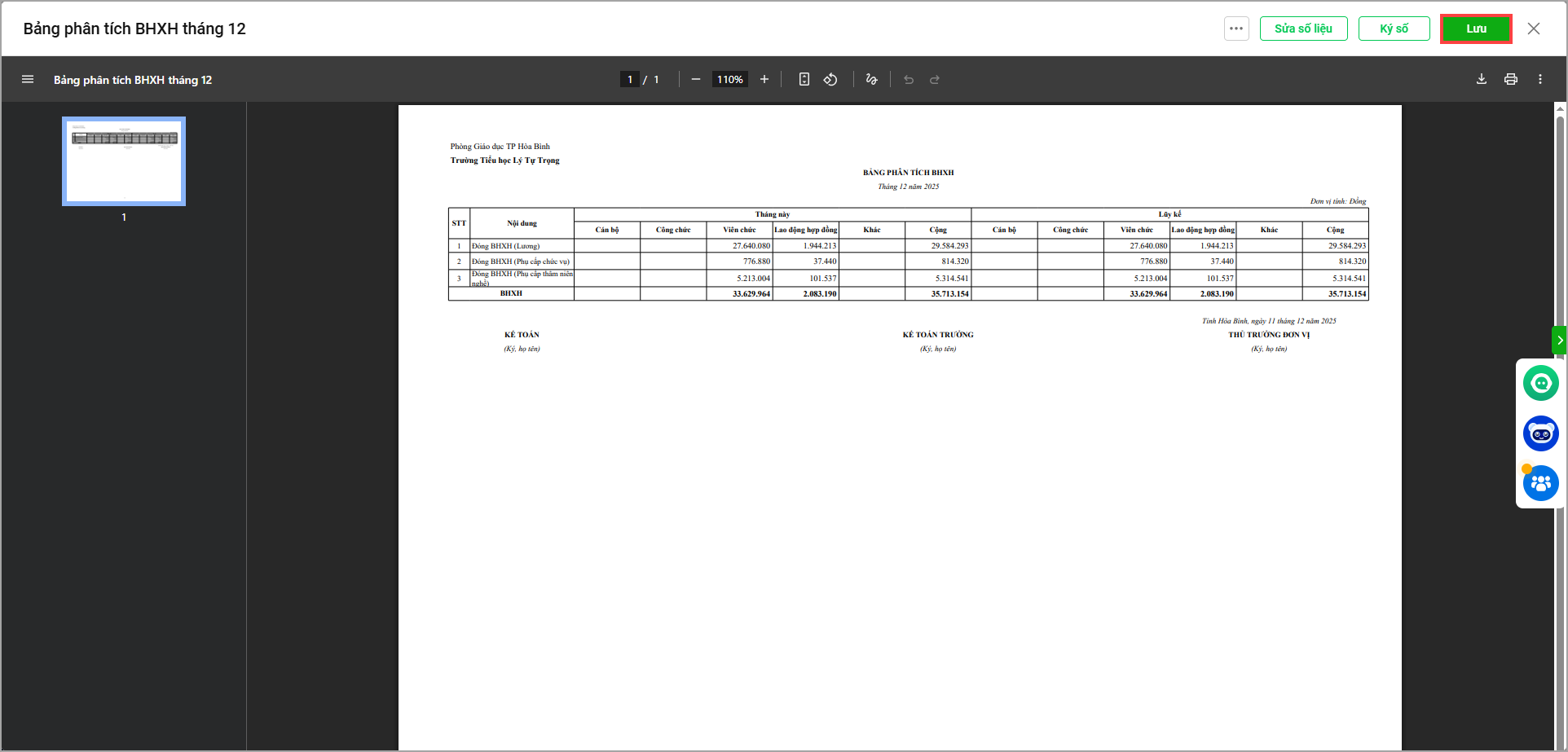Close the report preview dialog

click(1534, 29)
